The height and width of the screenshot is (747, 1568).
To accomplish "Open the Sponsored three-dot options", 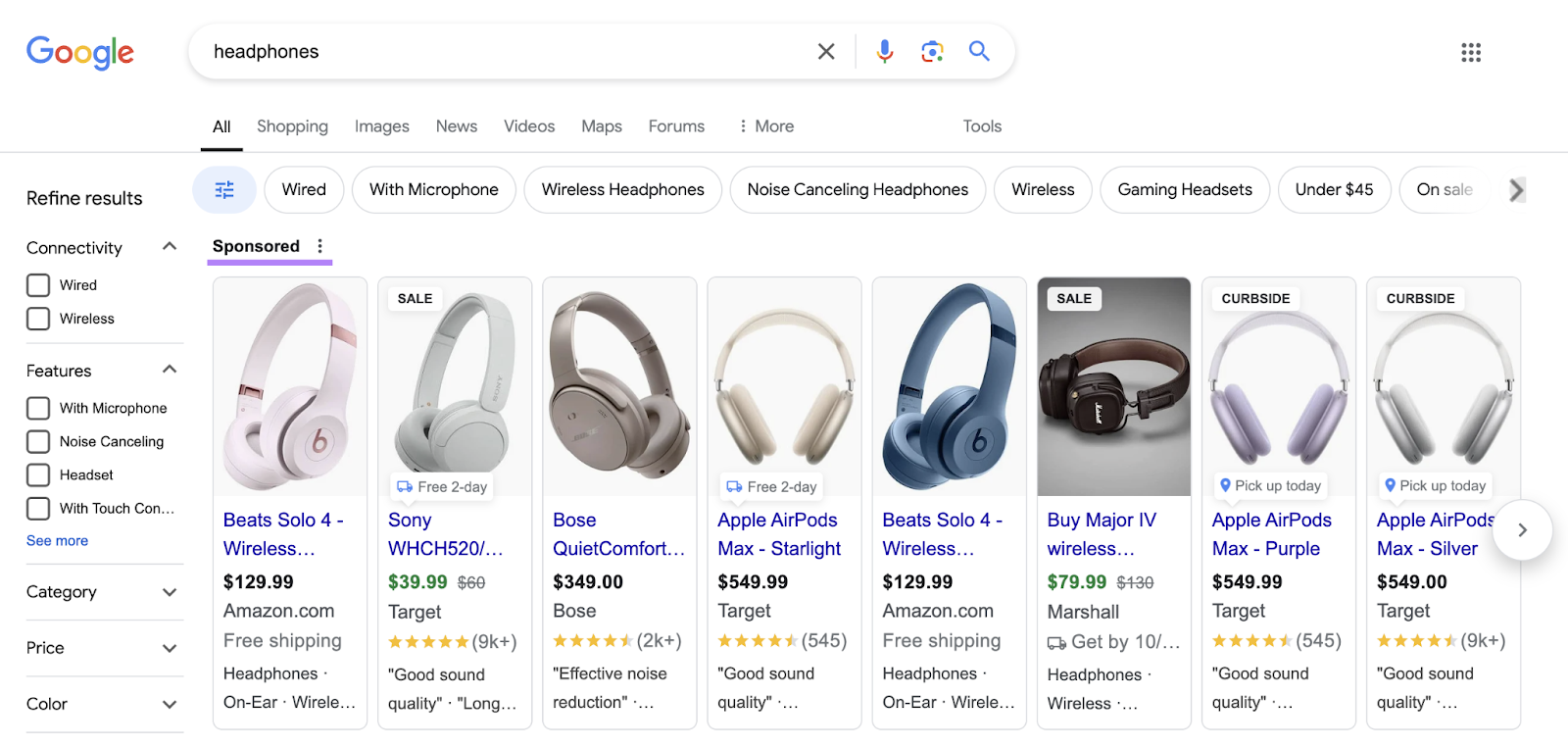I will (320, 246).
